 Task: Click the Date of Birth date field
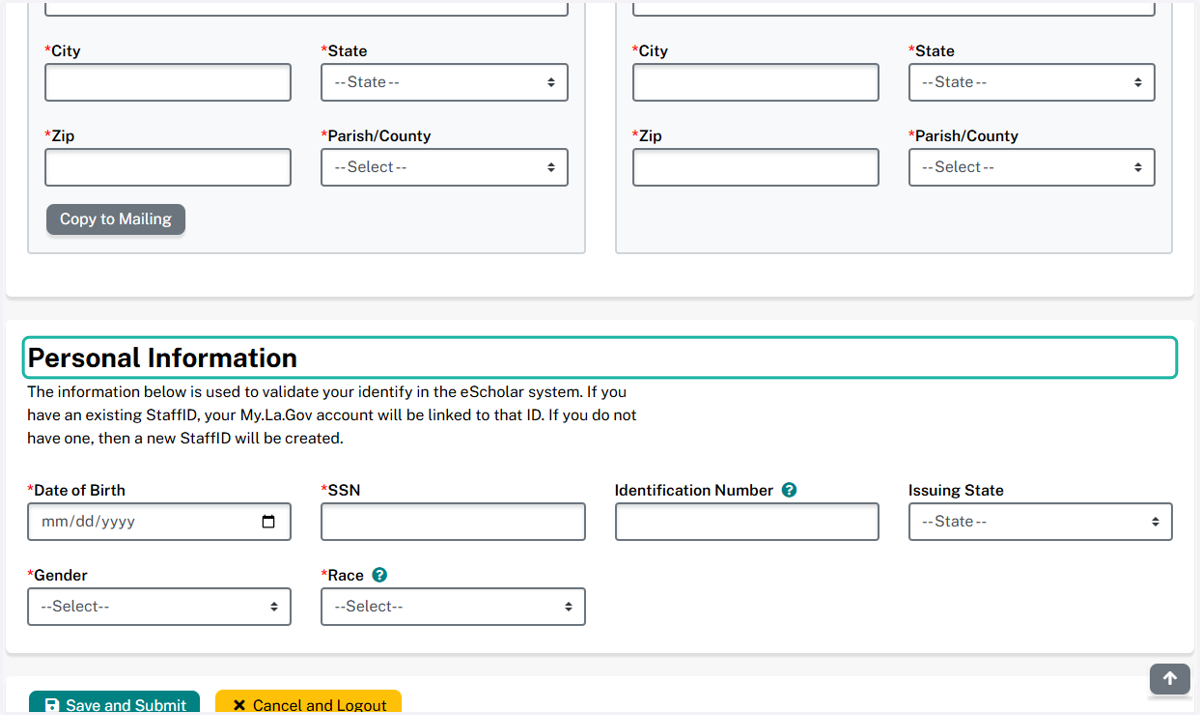(159, 522)
